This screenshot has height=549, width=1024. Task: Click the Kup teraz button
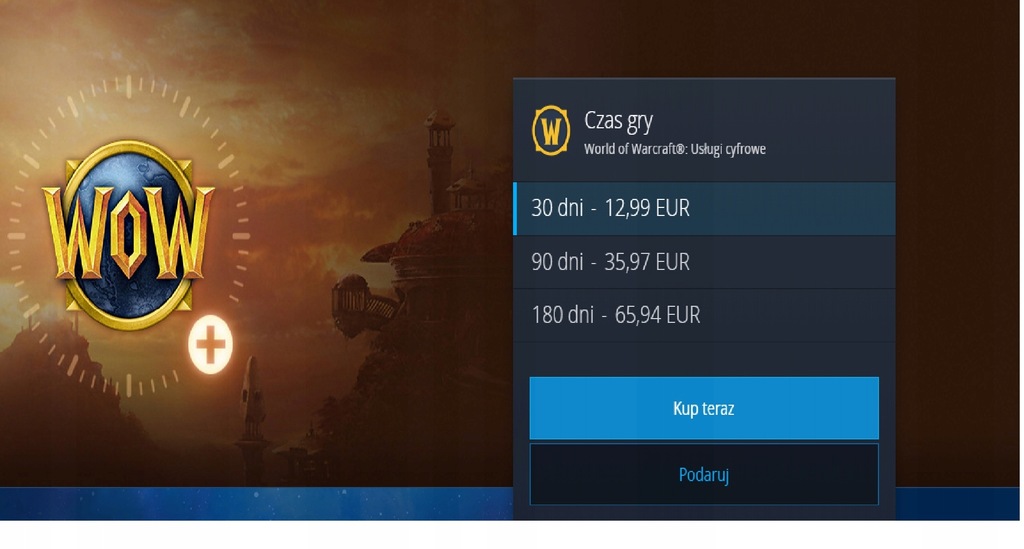coord(704,408)
